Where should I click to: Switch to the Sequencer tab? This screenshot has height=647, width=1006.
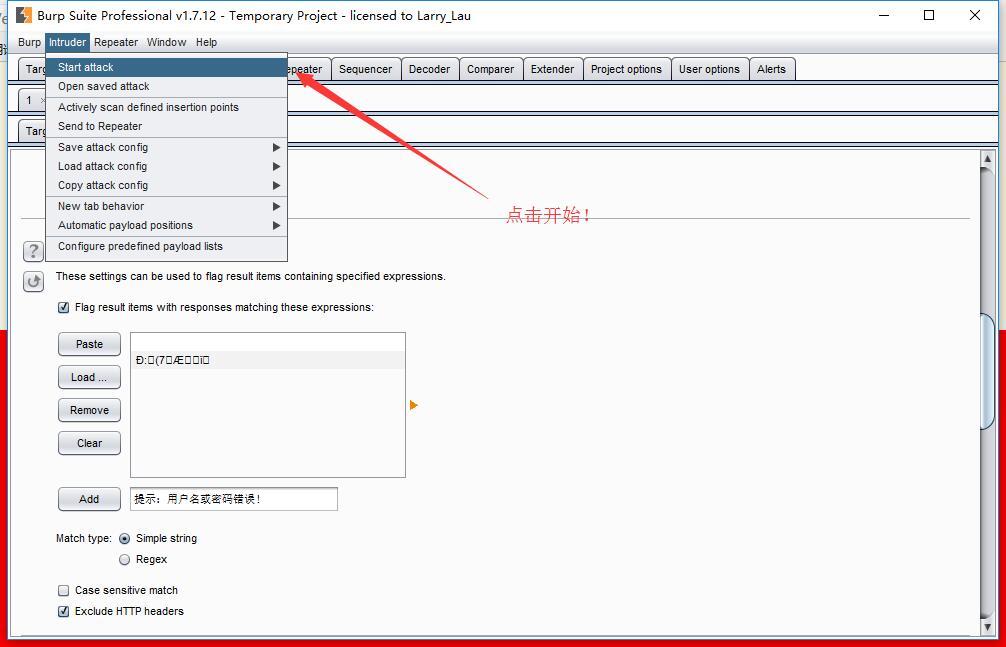[366, 69]
